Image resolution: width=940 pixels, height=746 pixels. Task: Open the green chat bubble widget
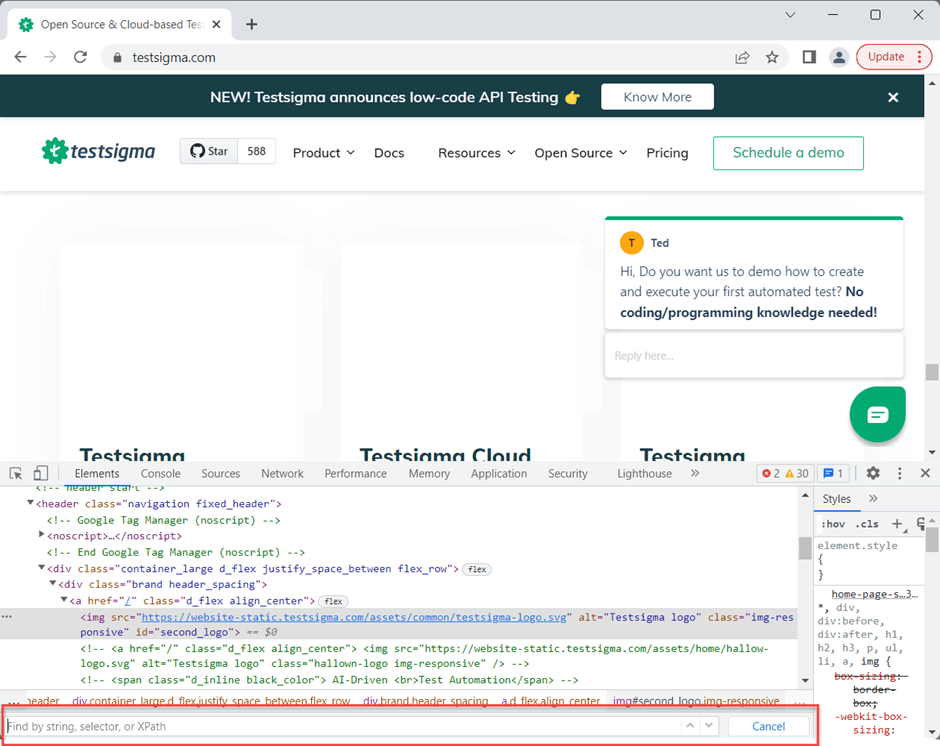coord(877,414)
